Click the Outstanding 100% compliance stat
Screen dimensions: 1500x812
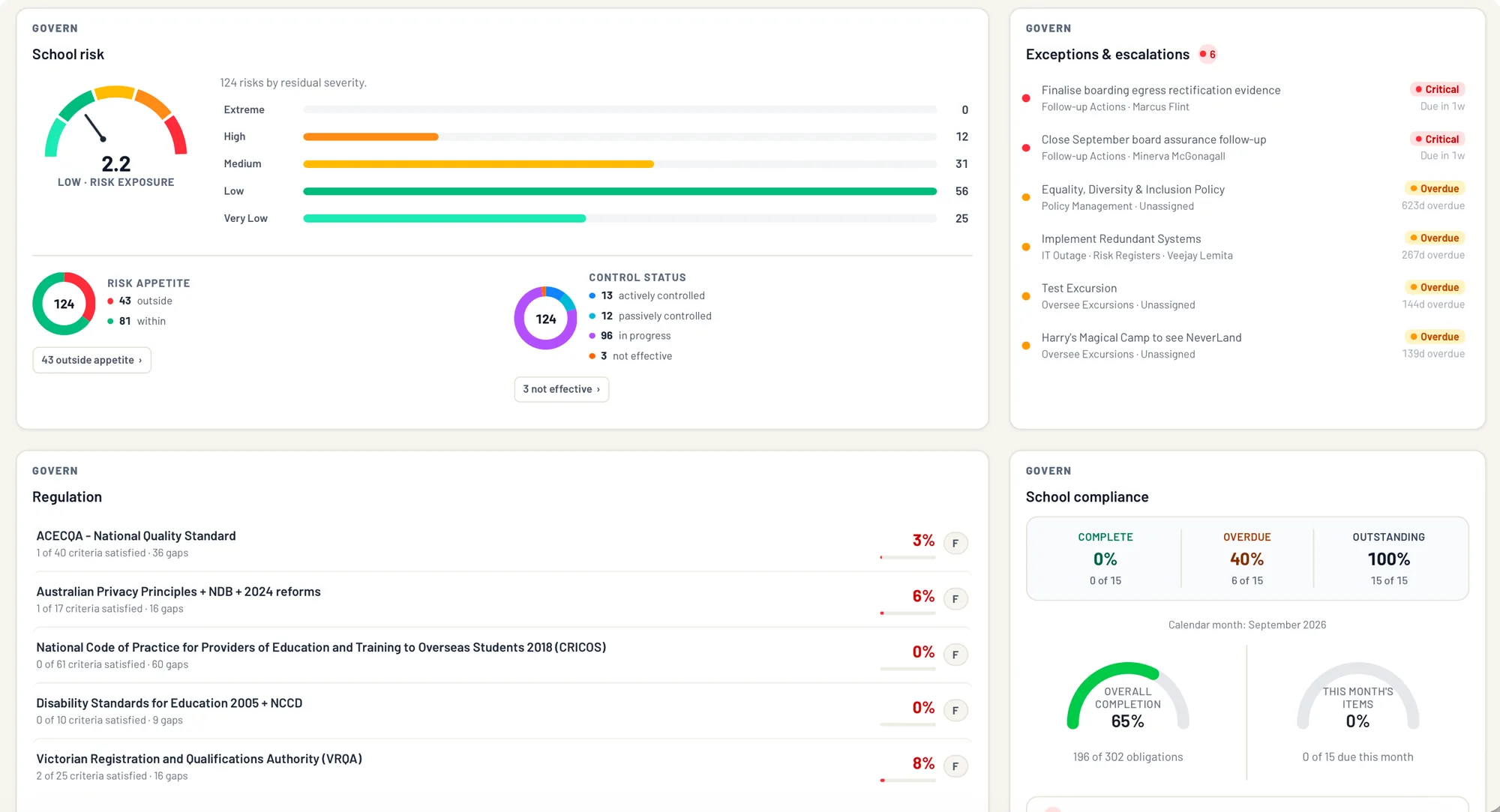click(x=1389, y=559)
